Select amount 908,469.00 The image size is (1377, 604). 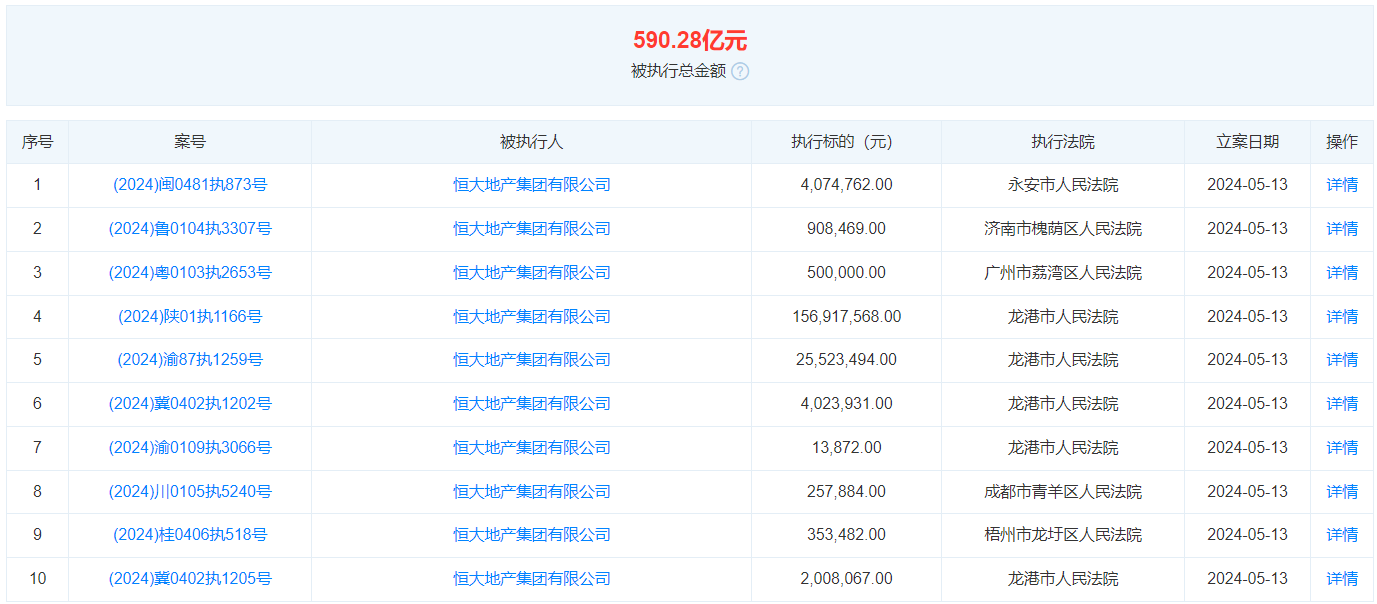(x=846, y=229)
